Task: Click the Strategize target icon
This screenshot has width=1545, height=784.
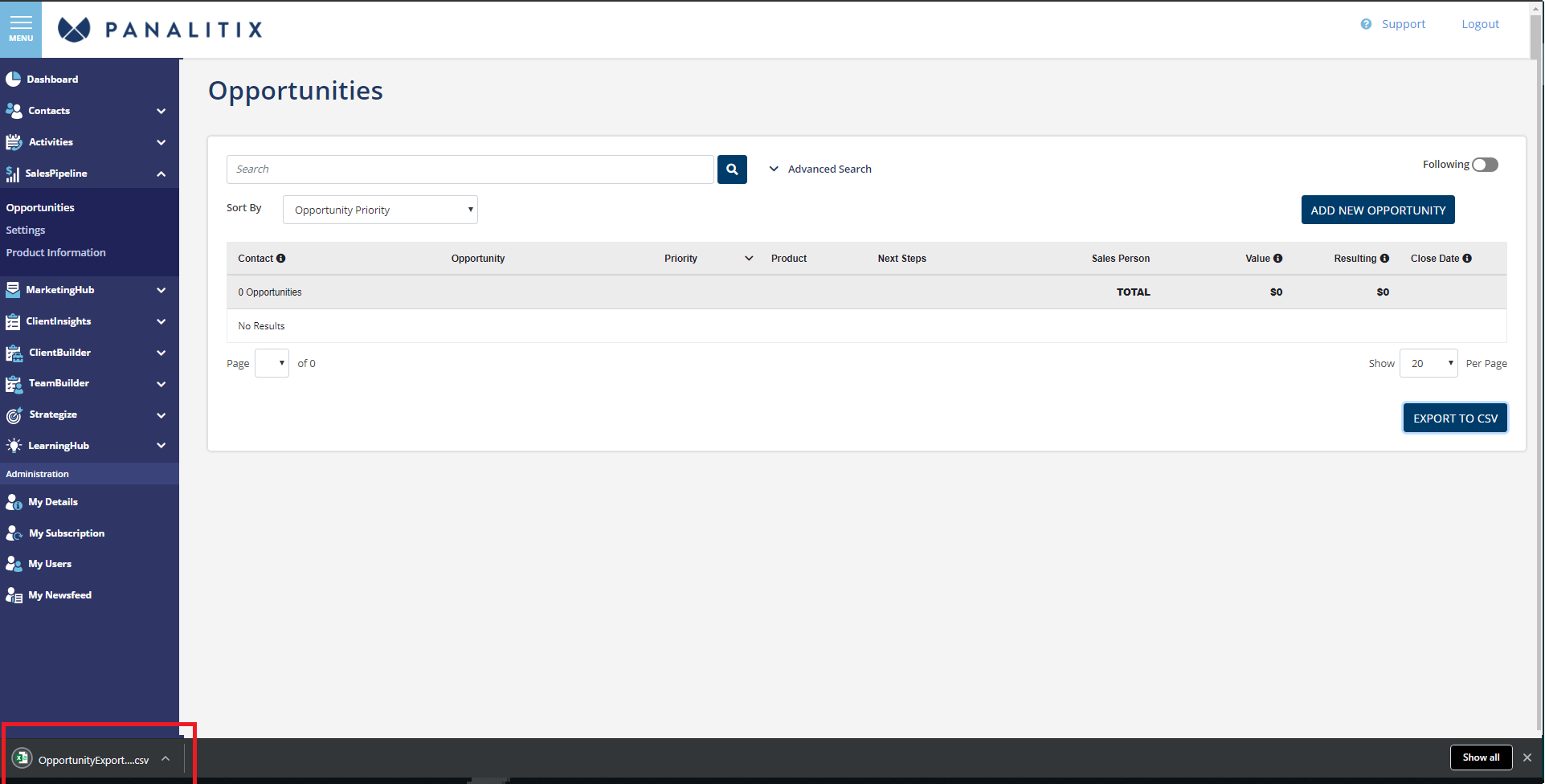Action: [x=14, y=415]
